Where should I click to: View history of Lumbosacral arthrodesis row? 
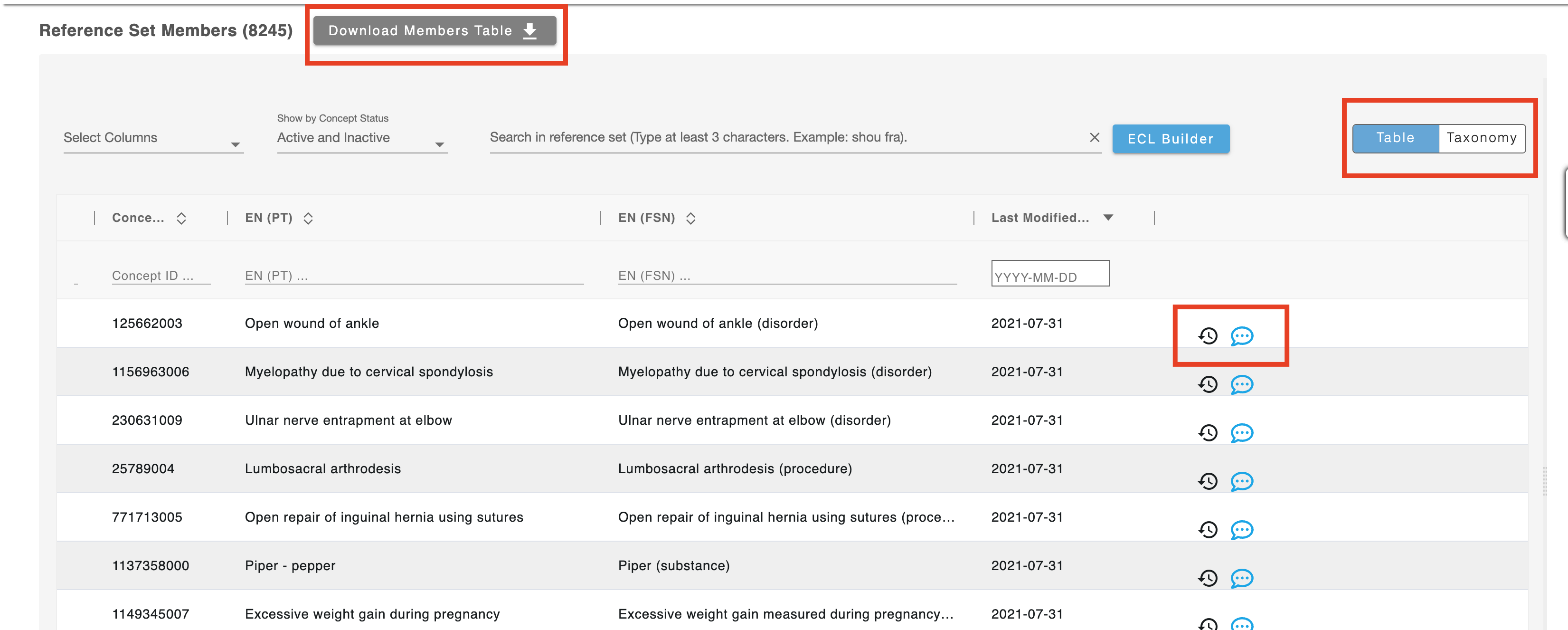(x=1208, y=481)
